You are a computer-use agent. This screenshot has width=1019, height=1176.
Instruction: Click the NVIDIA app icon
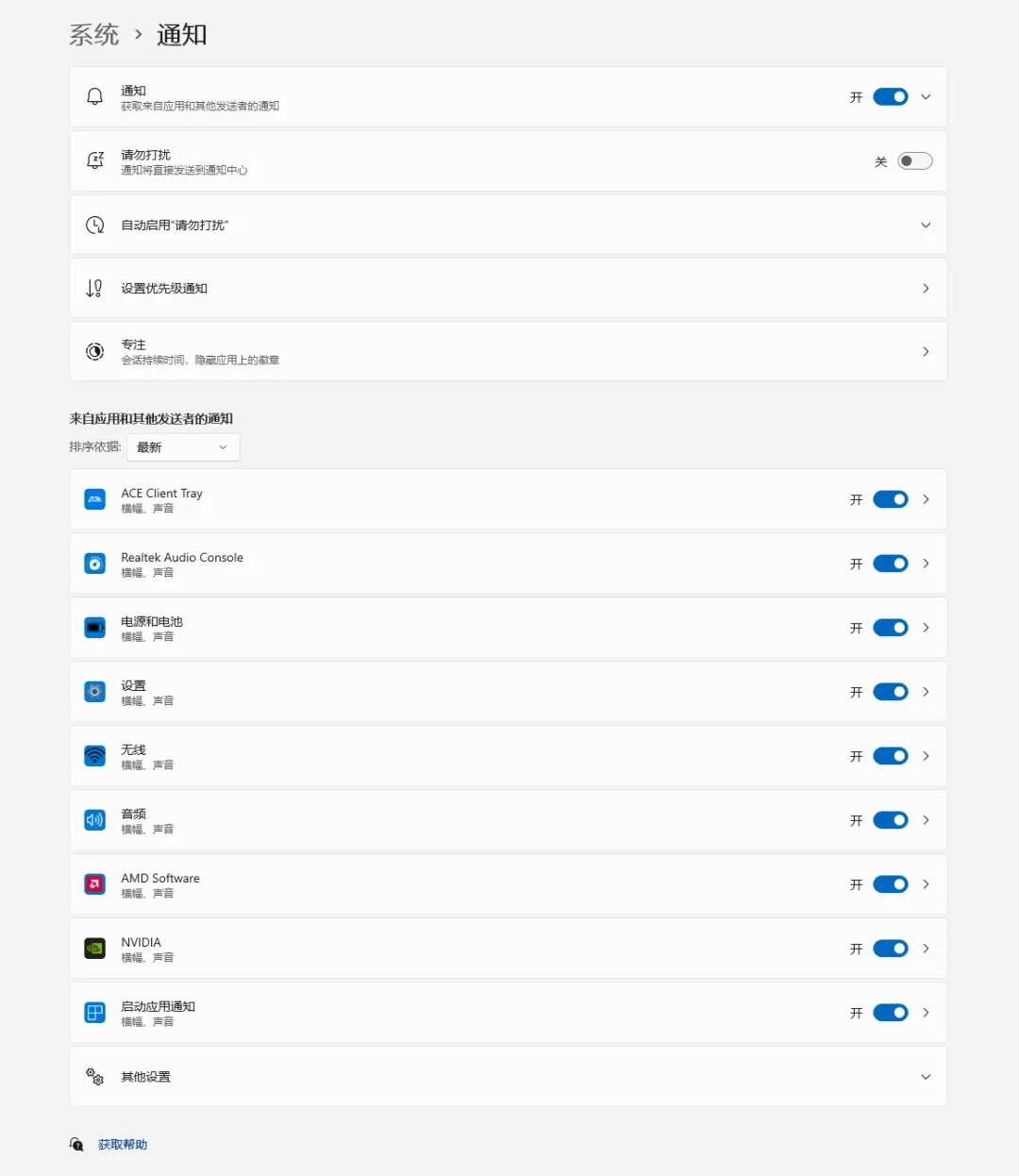[95, 949]
